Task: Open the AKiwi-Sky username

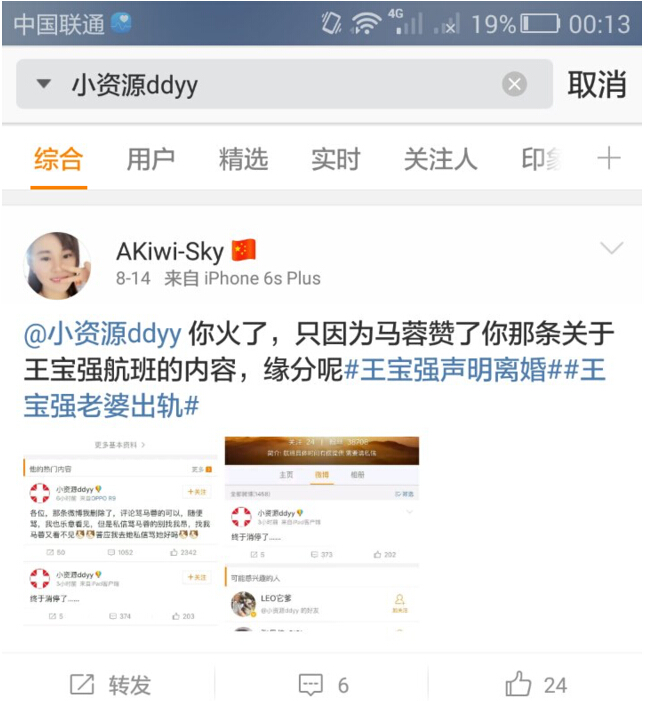Action: click(169, 252)
